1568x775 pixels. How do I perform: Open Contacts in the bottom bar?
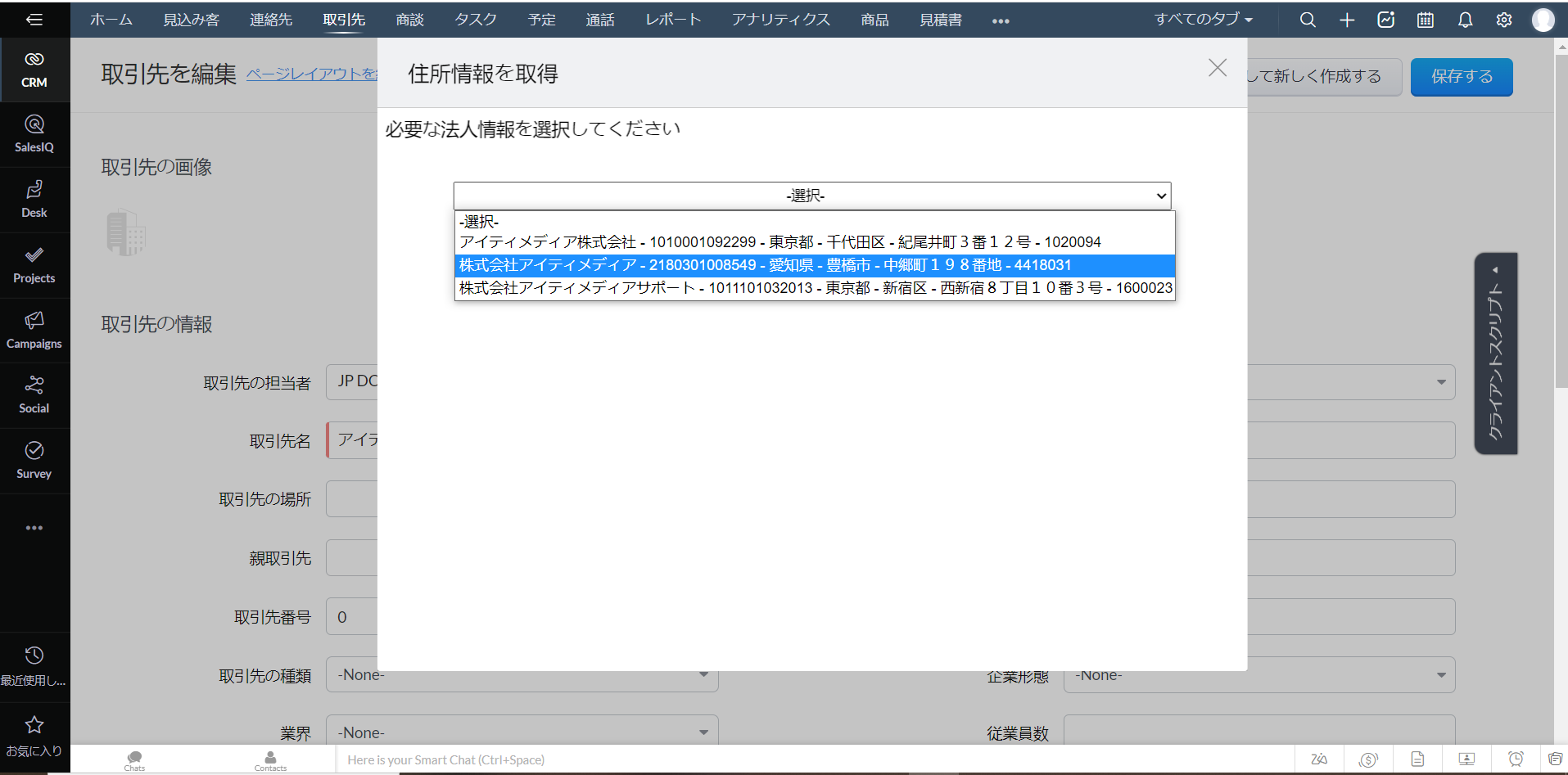pos(270,760)
